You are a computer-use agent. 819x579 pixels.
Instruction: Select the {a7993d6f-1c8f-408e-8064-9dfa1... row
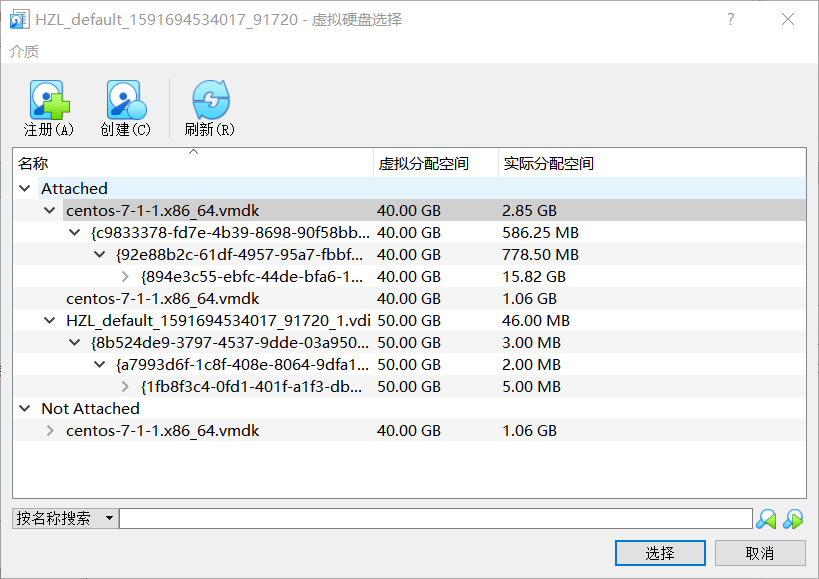point(410,364)
